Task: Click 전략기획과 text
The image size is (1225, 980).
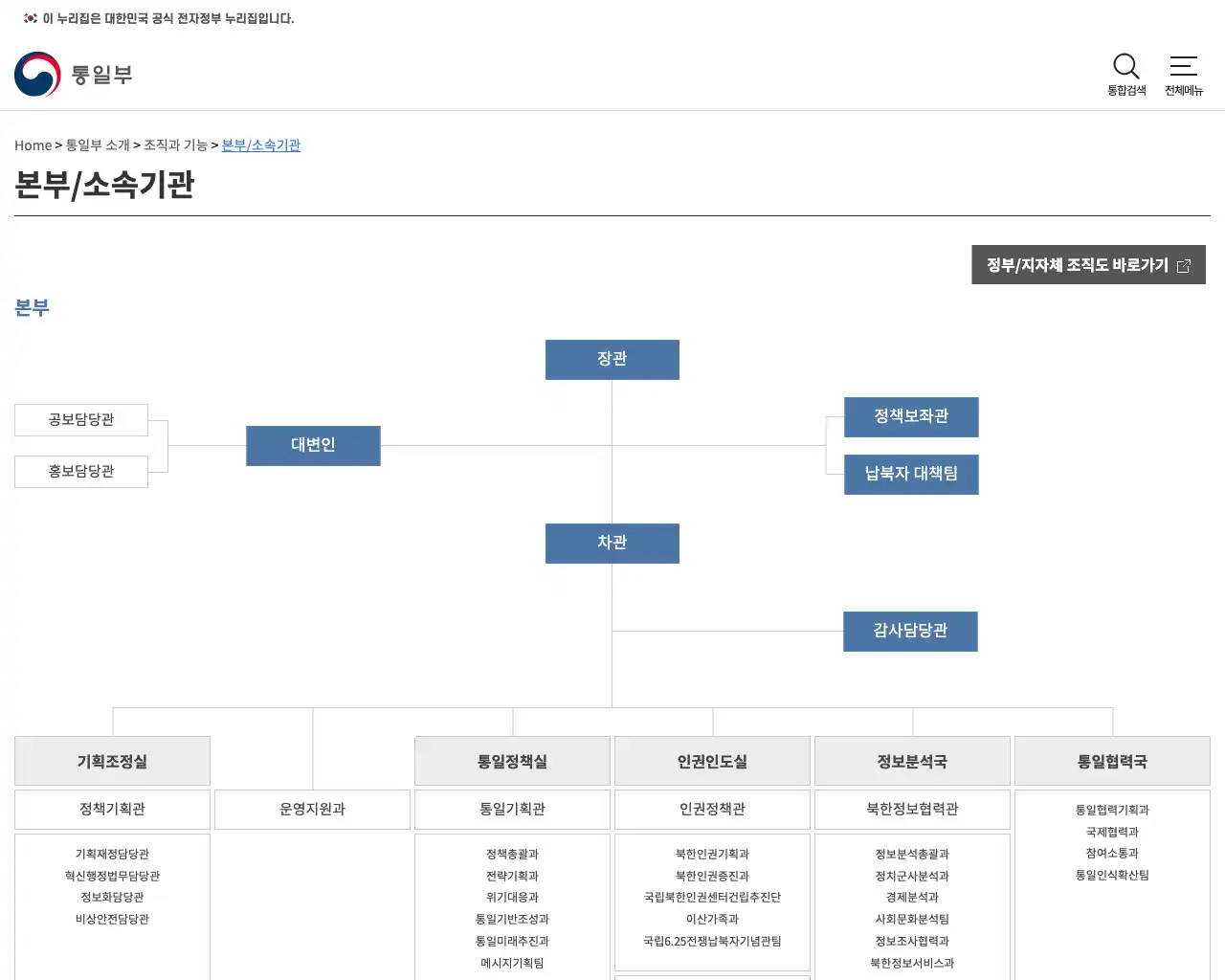Action: 512,876
